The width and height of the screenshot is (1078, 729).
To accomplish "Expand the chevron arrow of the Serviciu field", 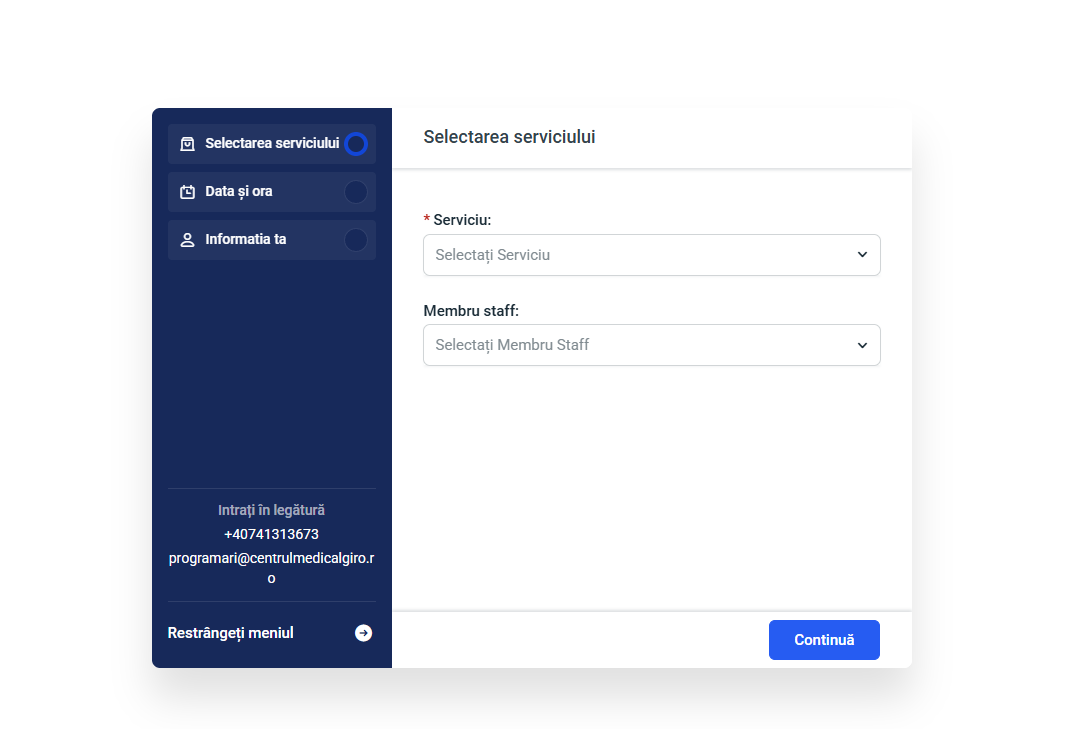I will [862, 254].
